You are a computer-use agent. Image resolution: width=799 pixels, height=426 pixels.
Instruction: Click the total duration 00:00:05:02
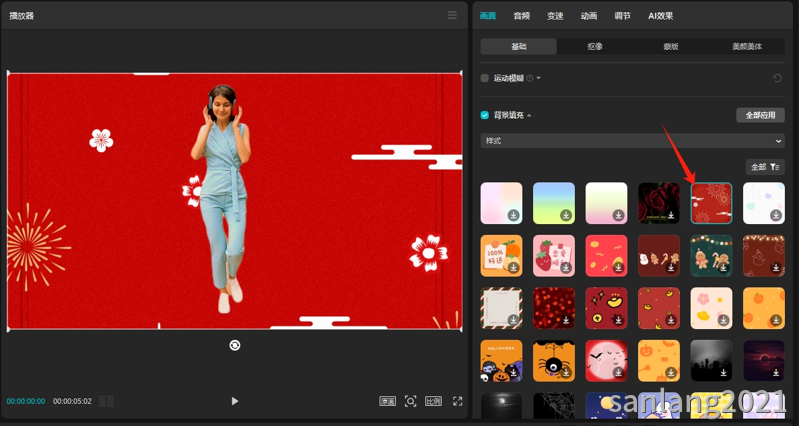(x=72, y=401)
